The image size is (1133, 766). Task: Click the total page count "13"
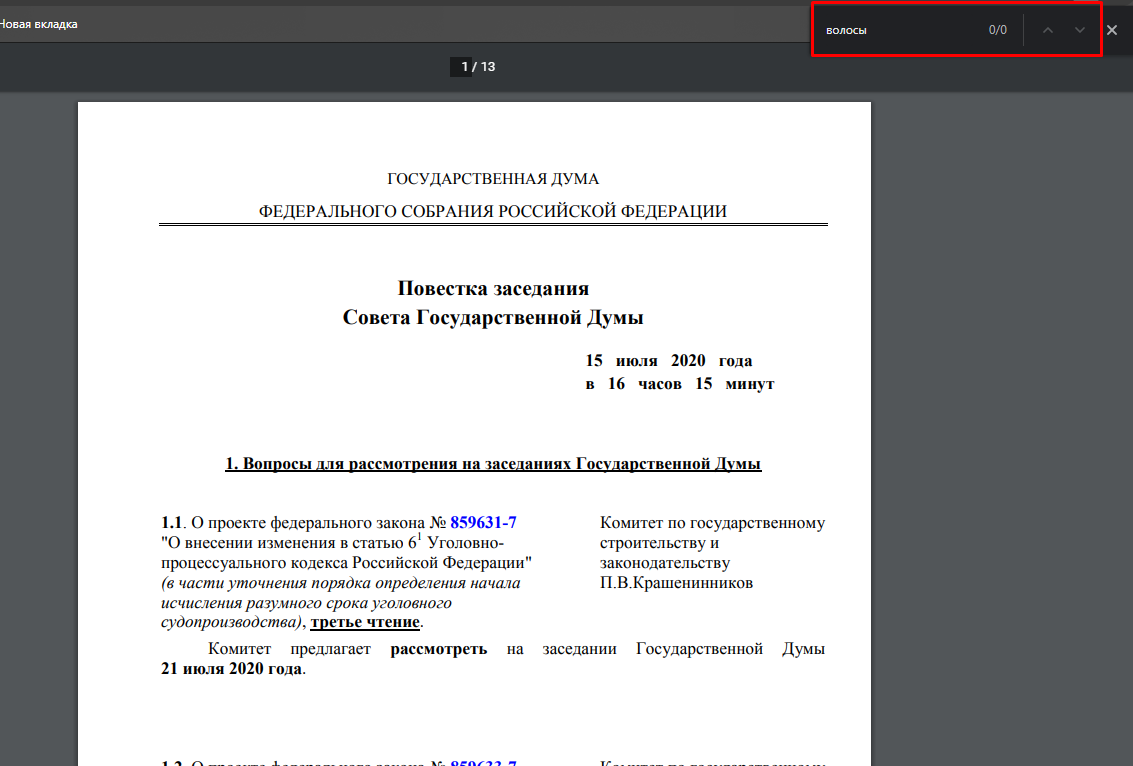488,66
